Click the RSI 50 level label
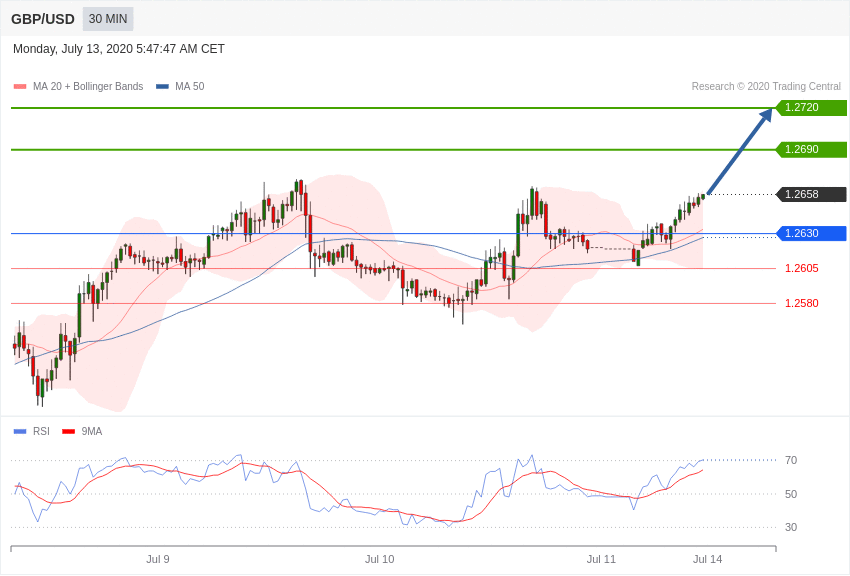The height and width of the screenshot is (576, 850). pyautogui.click(x=791, y=494)
